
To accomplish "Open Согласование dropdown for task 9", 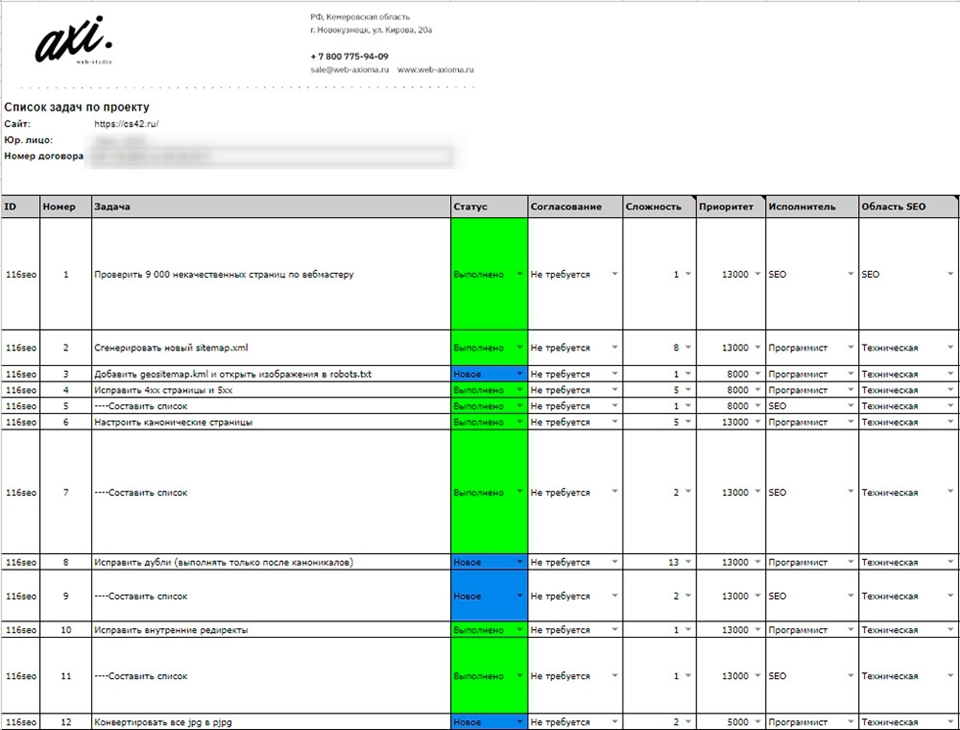I will (614, 596).
